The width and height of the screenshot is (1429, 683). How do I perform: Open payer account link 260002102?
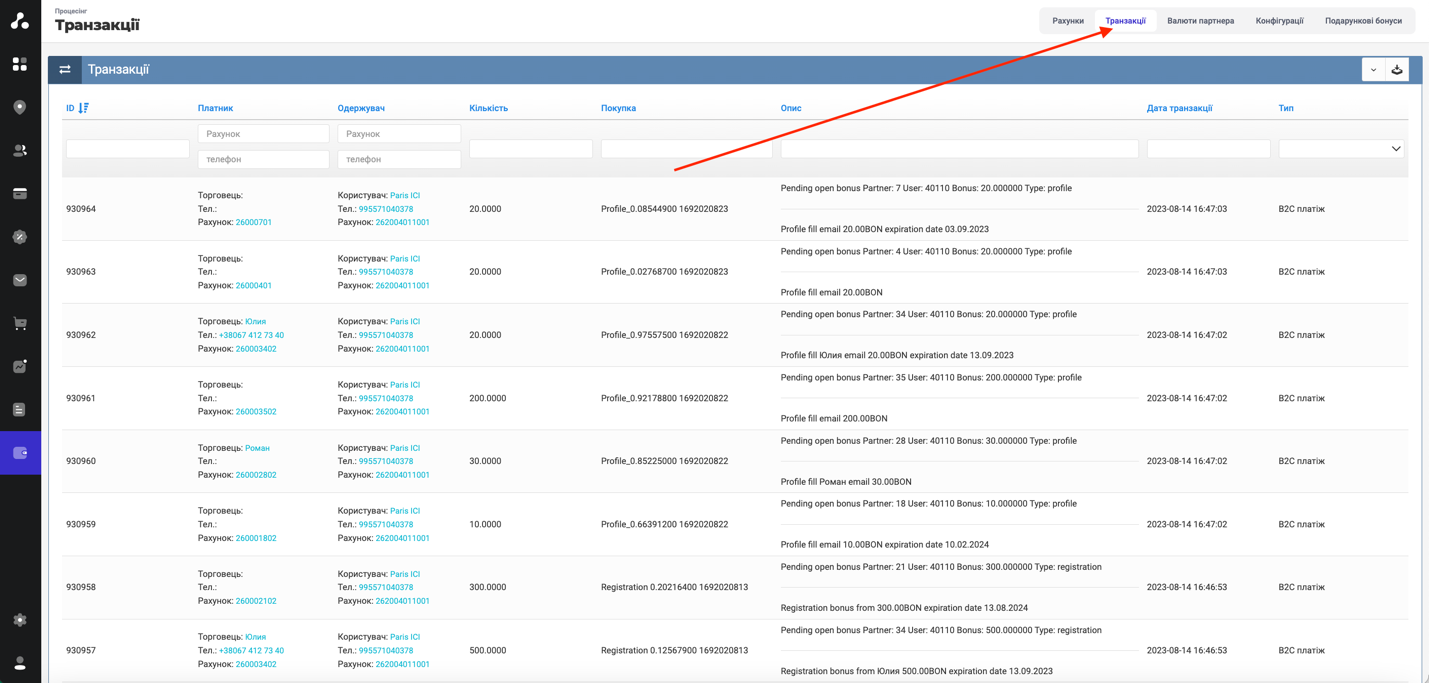[x=256, y=601]
